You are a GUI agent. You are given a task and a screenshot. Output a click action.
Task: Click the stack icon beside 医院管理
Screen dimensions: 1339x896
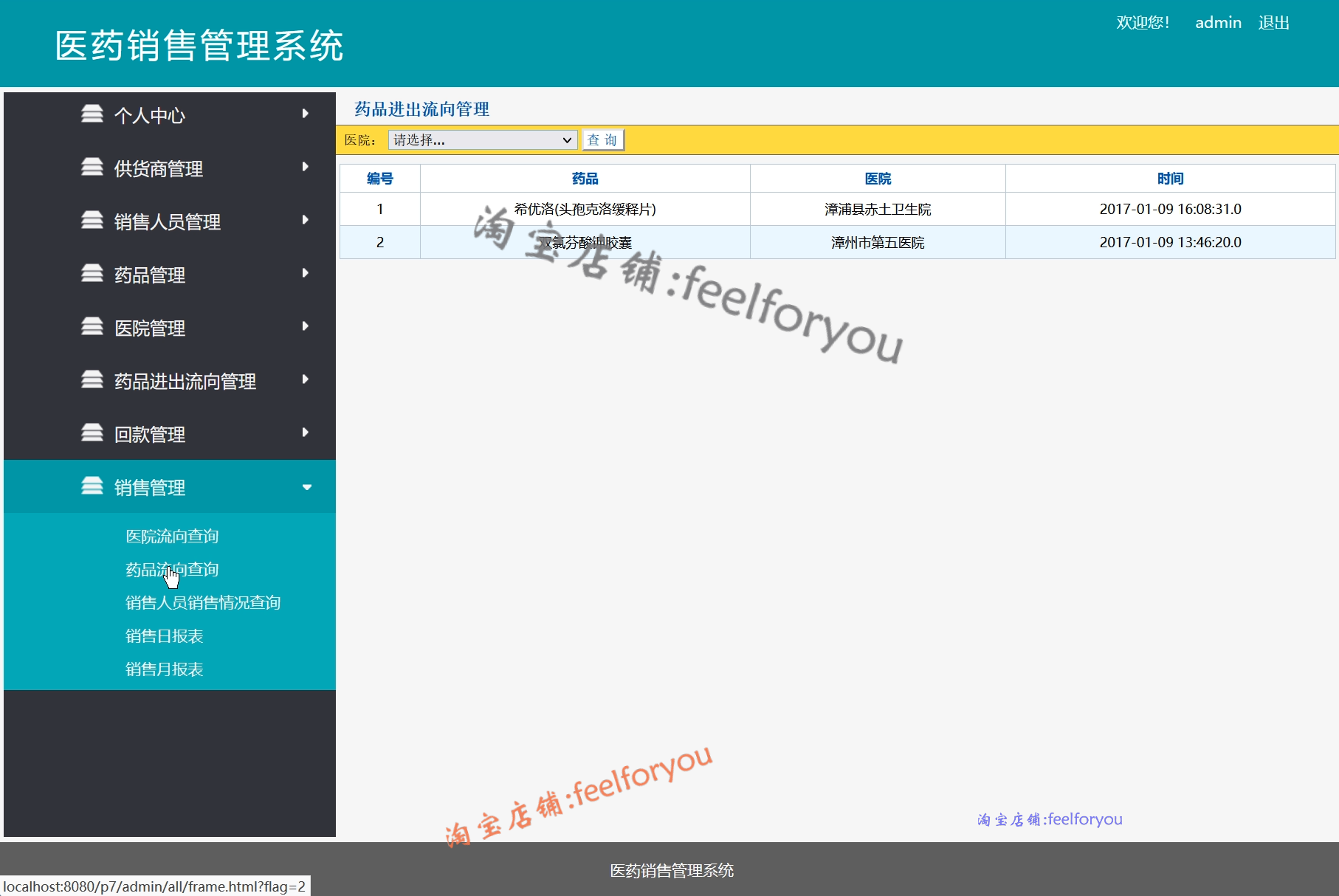point(92,326)
